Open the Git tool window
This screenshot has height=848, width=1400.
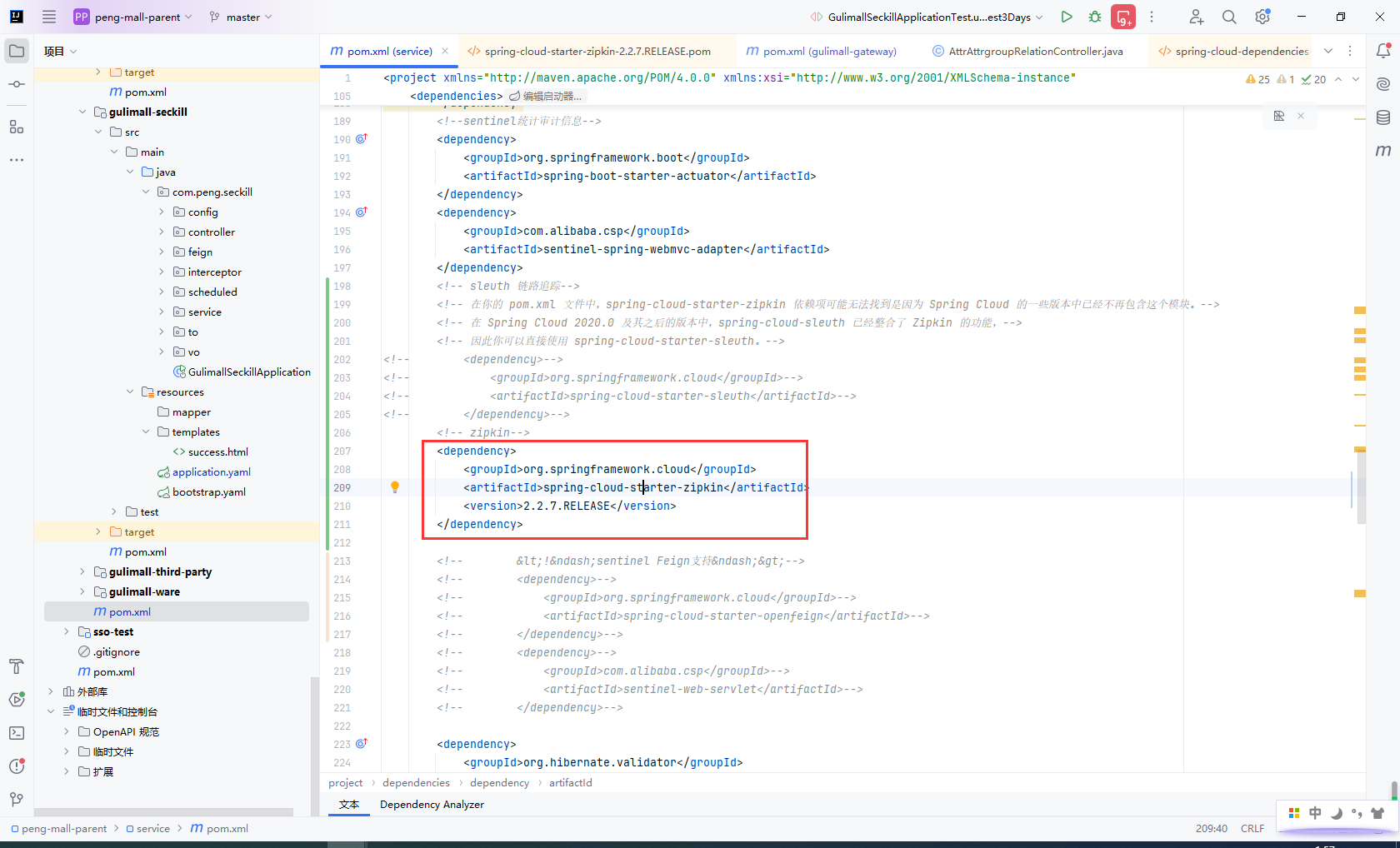[x=17, y=800]
